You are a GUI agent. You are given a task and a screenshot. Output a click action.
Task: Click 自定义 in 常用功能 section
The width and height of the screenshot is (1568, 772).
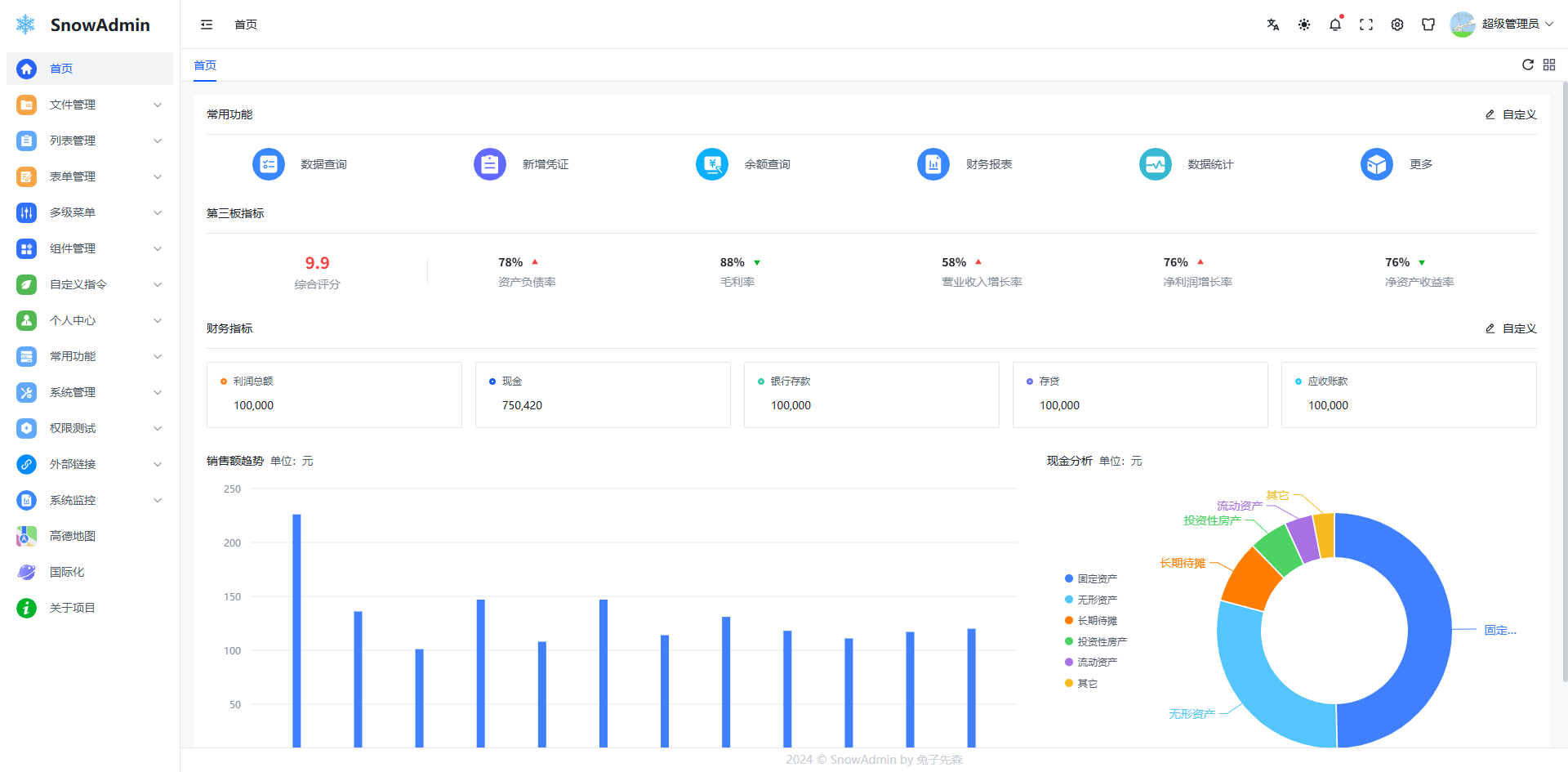click(x=1511, y=114)
